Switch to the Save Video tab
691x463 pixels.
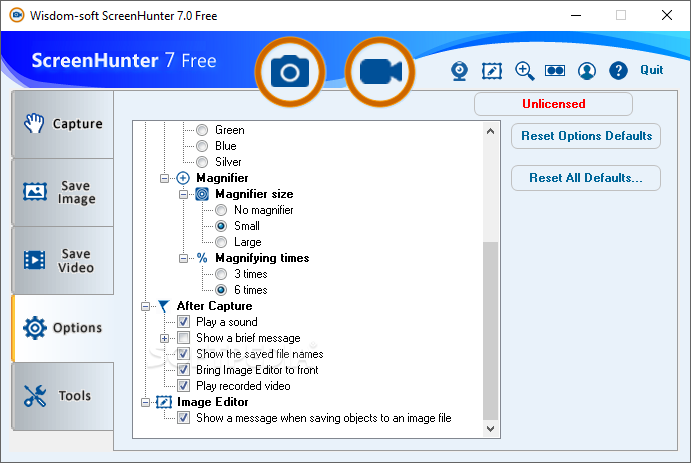[63, 260]
